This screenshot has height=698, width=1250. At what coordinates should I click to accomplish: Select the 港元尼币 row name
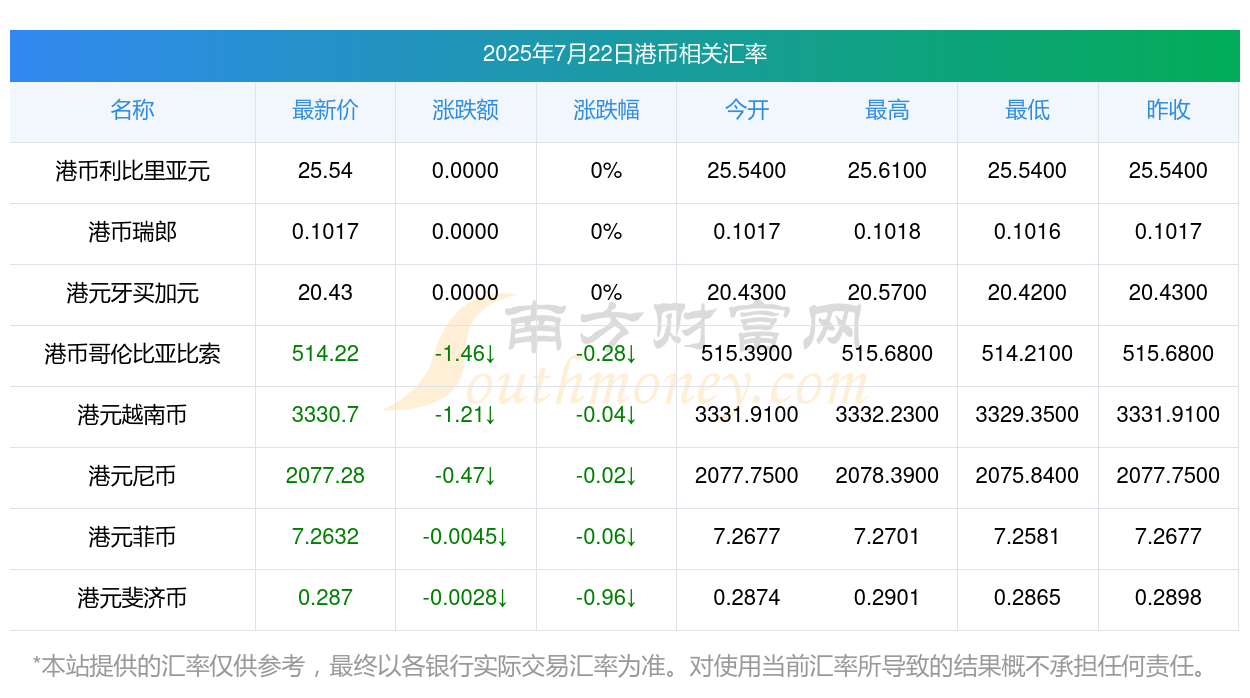coord(132,476)
